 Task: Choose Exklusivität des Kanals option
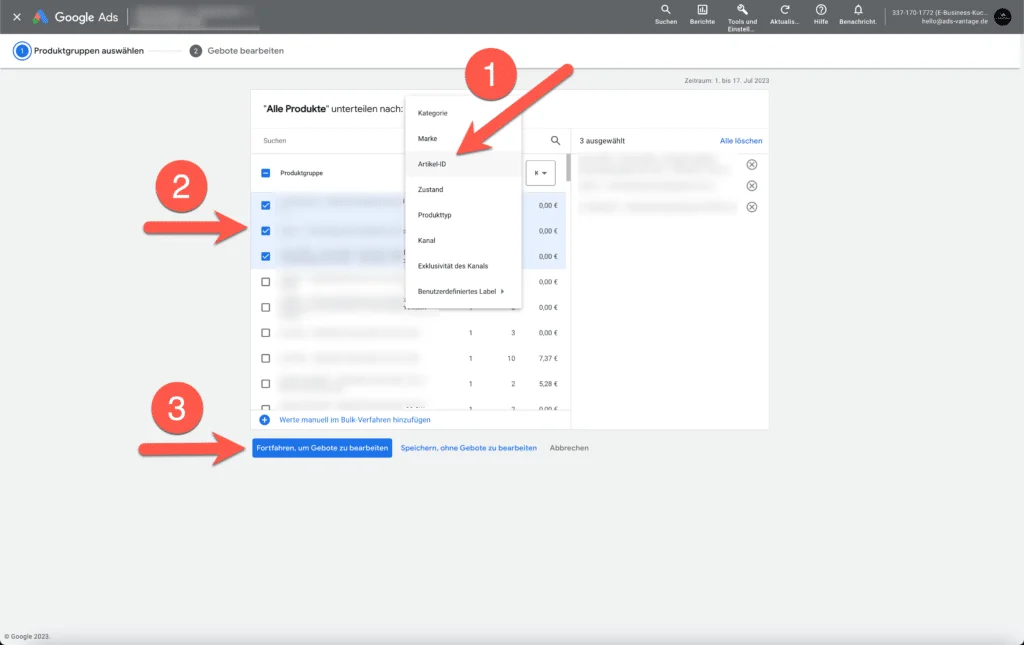[463, 266]
